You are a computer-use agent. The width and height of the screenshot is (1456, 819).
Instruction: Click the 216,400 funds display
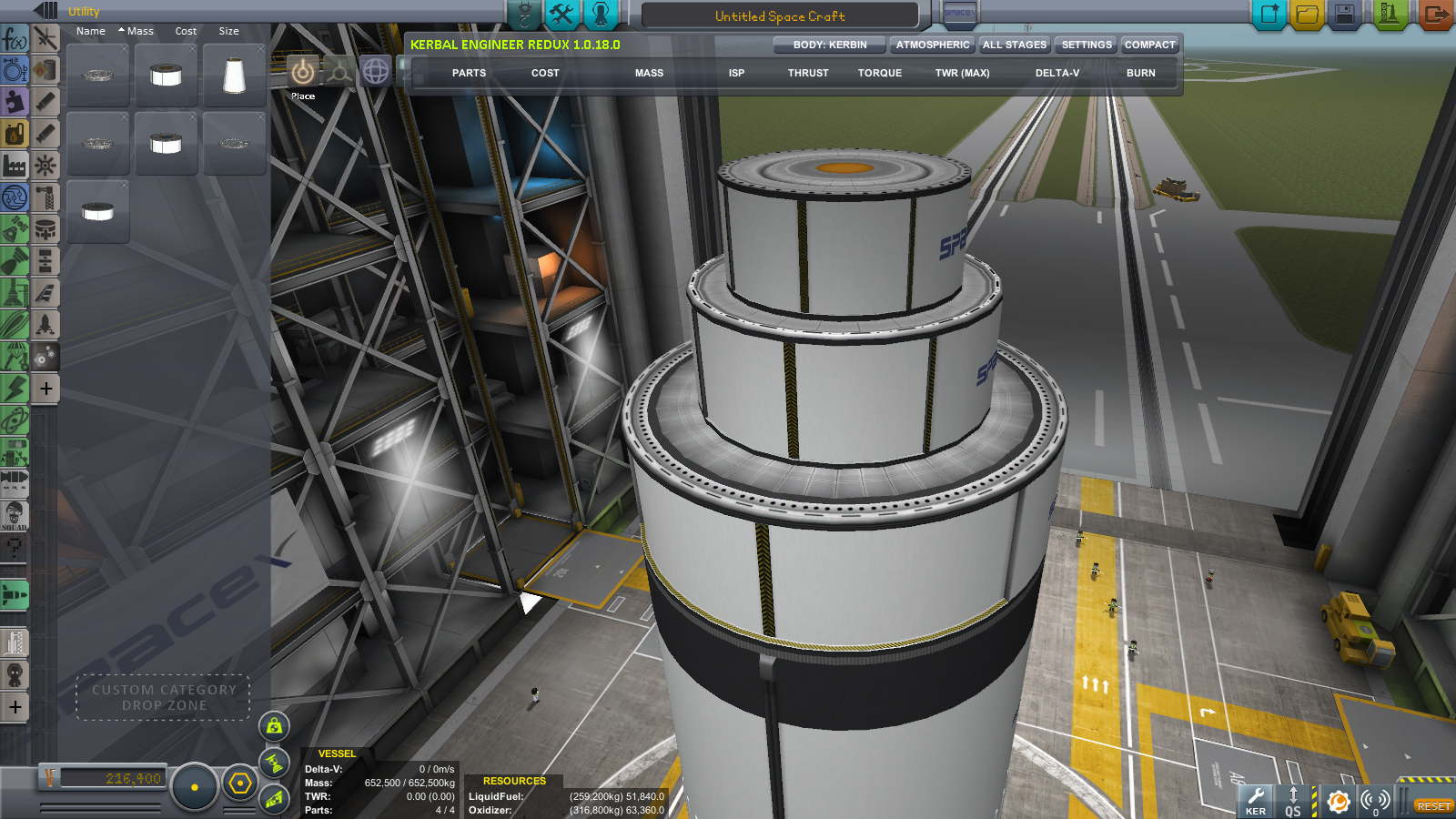coord(112,778)
